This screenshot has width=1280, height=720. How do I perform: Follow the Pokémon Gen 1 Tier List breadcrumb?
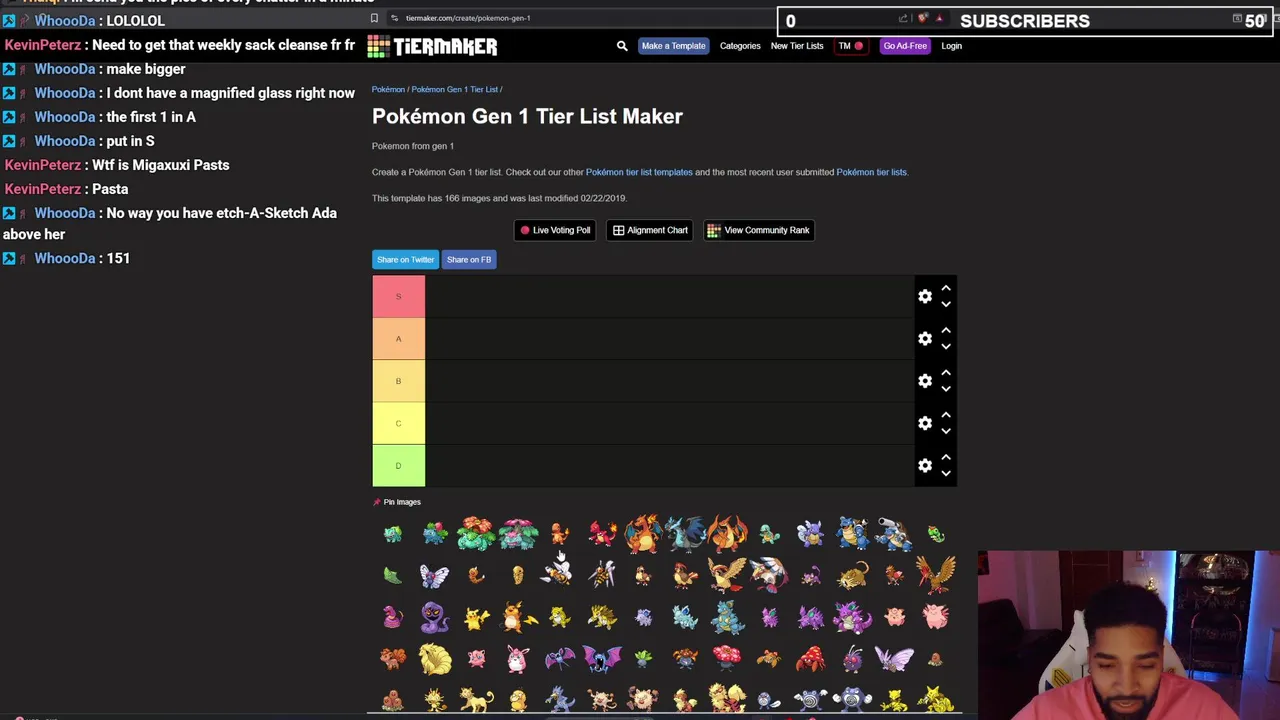pos(454,89)
